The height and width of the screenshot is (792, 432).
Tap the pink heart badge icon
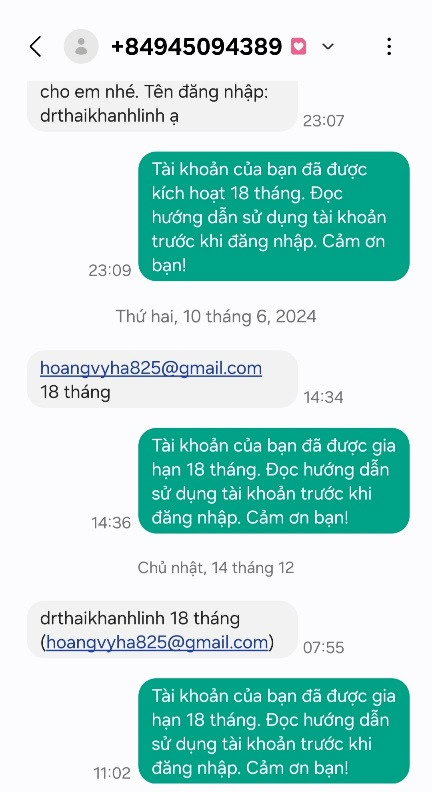(x=299, y=47)
